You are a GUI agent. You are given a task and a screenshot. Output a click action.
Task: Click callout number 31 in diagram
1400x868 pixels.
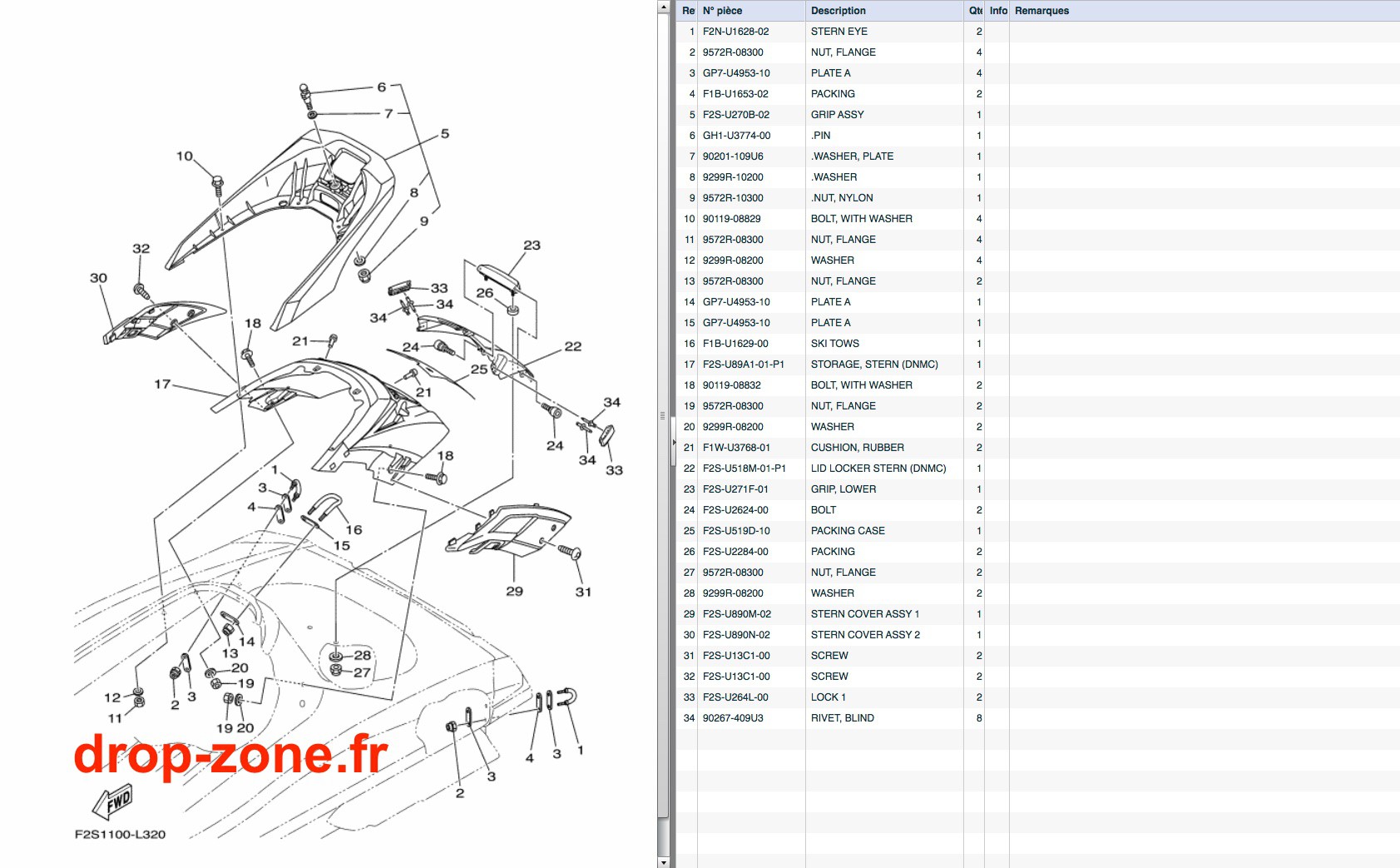[x=583, y=592]
